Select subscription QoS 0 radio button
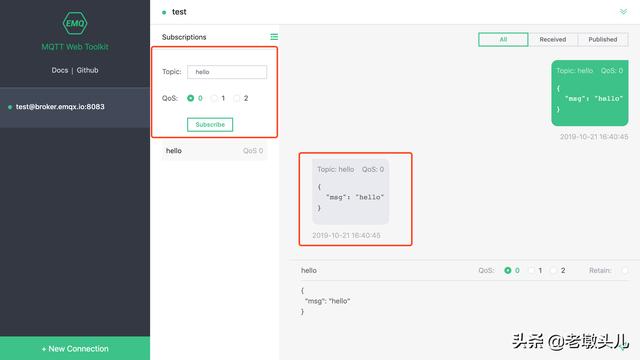Screen dimensions: 640x360 (x=190, y=98)
